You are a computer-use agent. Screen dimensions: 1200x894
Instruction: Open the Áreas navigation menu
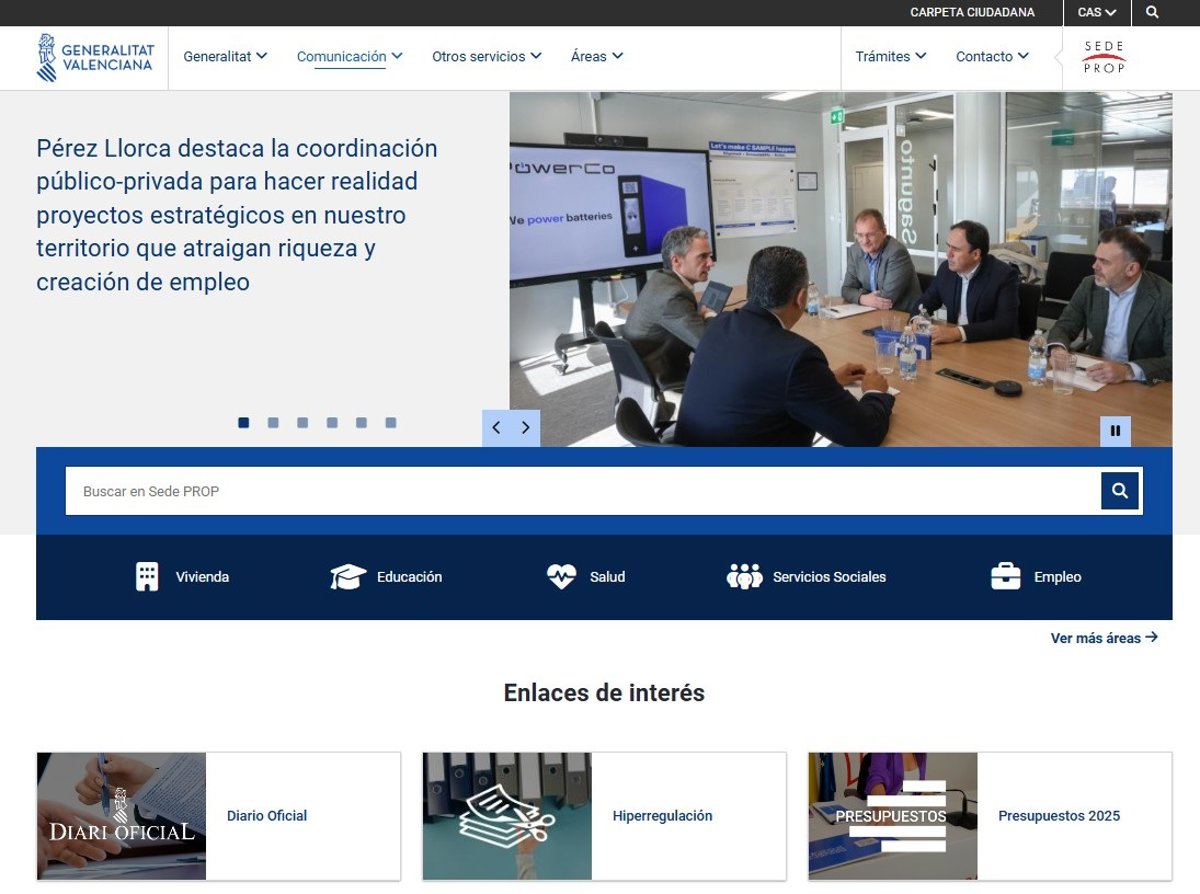point(596,57)
